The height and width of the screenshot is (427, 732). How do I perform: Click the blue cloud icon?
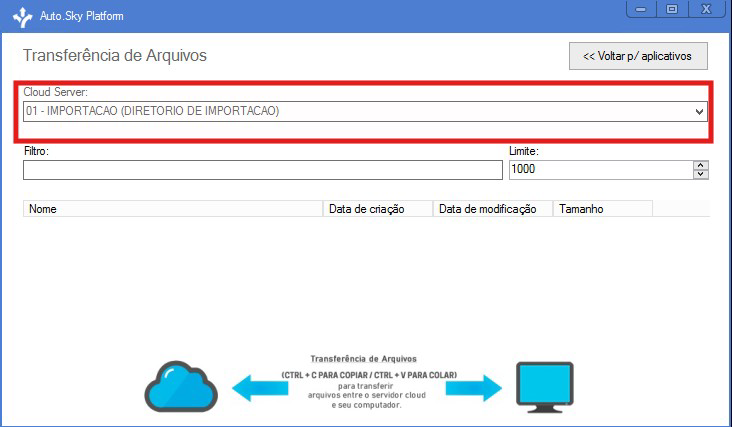tap(180, 386)
